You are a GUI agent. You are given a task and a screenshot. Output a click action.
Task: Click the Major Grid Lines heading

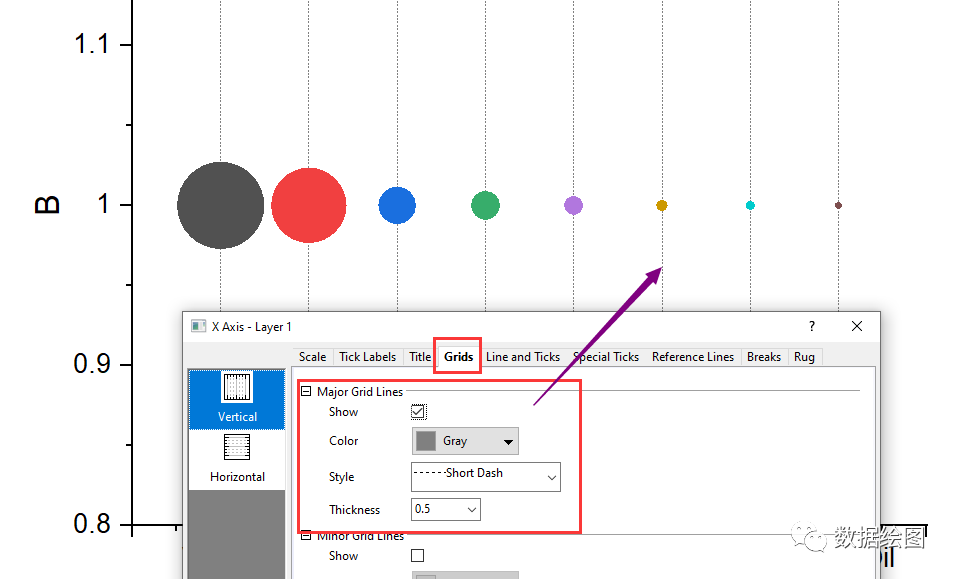tap(360, 391)
